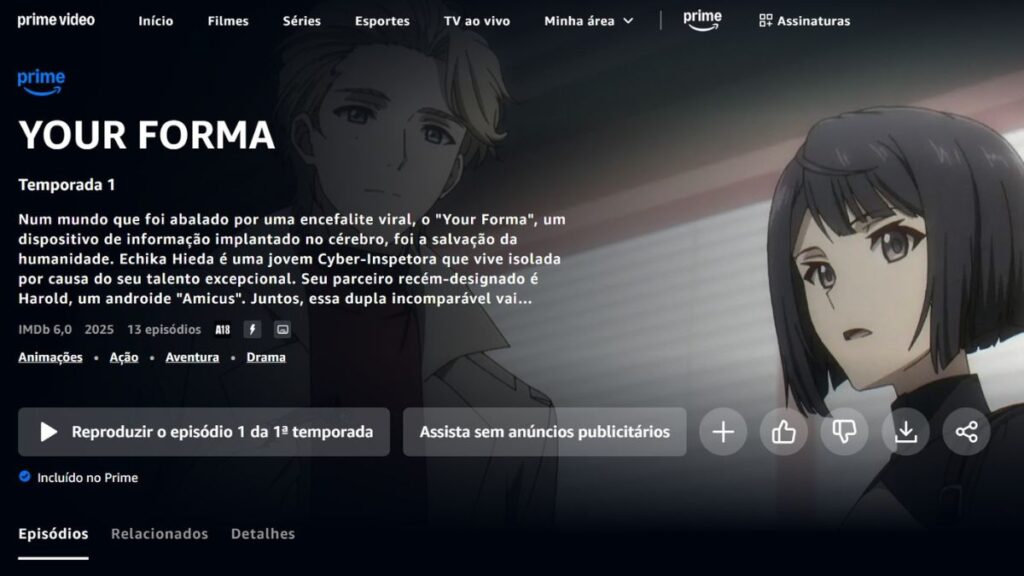
Task: Click Assista sem anúncios publicitários button
Action: point(545,432)
